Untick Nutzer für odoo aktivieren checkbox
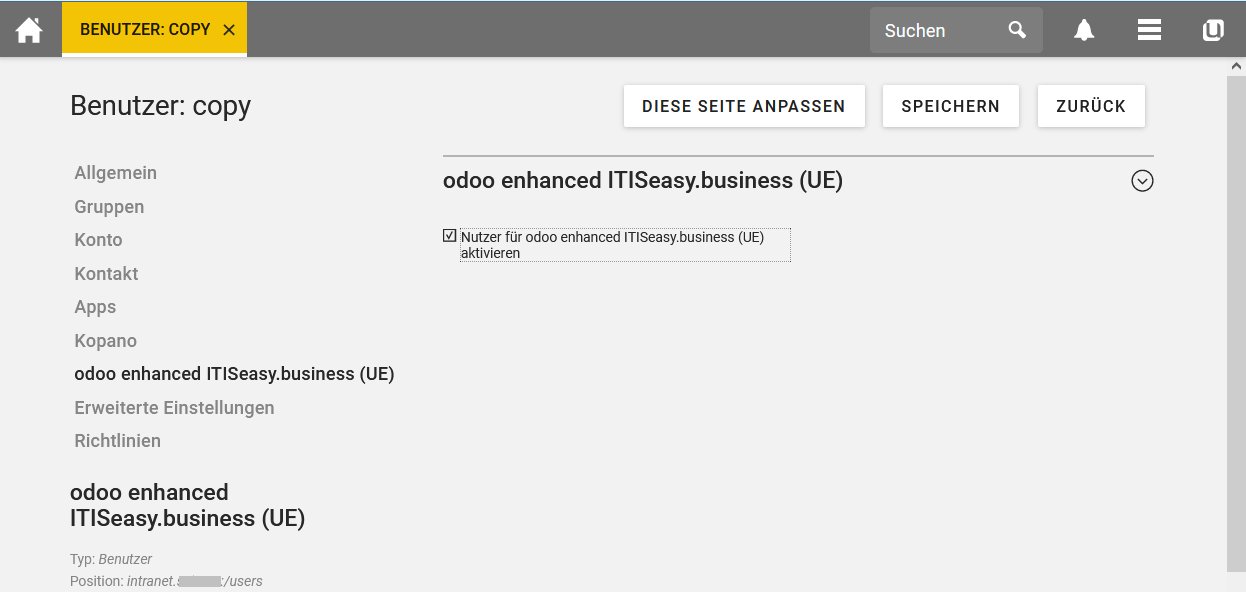This screenshot has width=1246, height=592. coord(450,236)
